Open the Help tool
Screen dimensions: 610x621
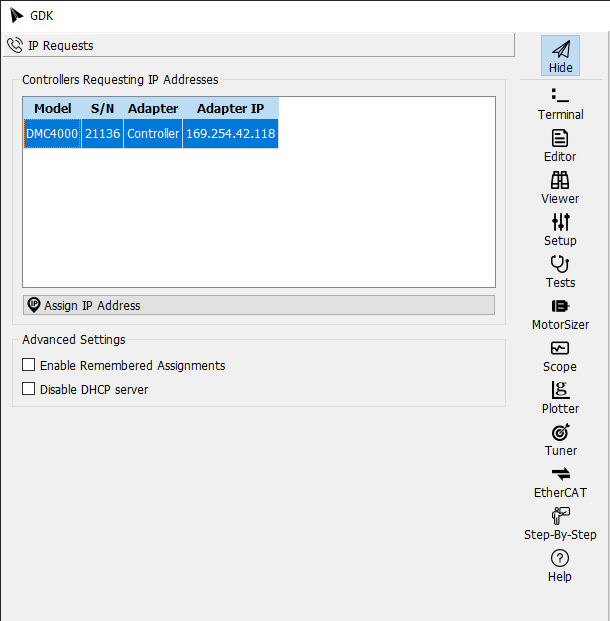560,565
